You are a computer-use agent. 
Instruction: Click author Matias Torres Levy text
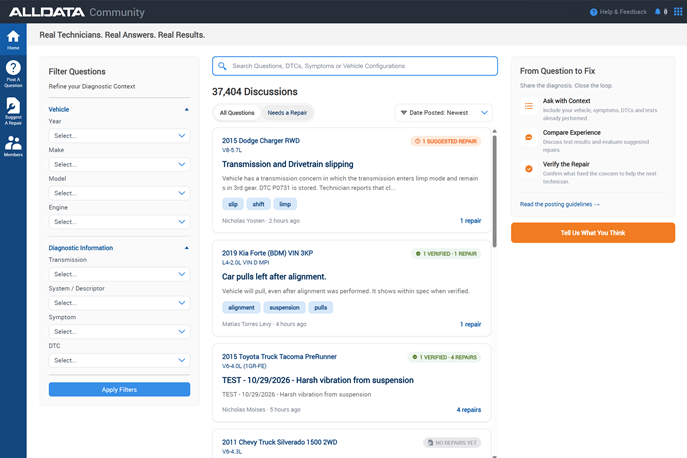coord(247,324)
